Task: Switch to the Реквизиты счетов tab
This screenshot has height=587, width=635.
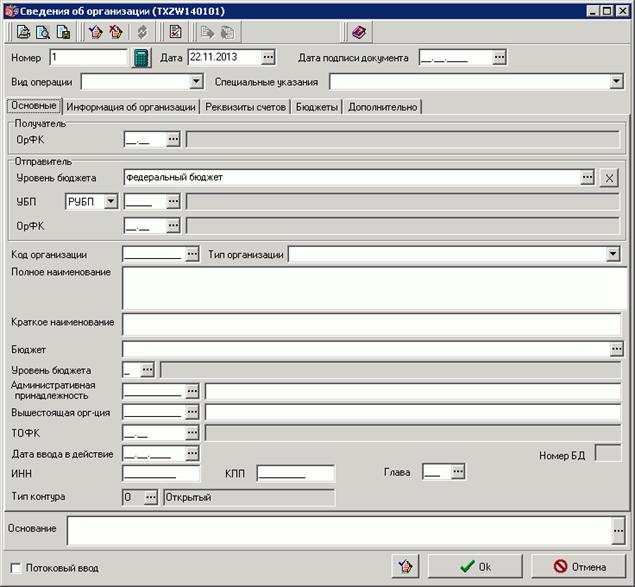Action: coord(245,107)
